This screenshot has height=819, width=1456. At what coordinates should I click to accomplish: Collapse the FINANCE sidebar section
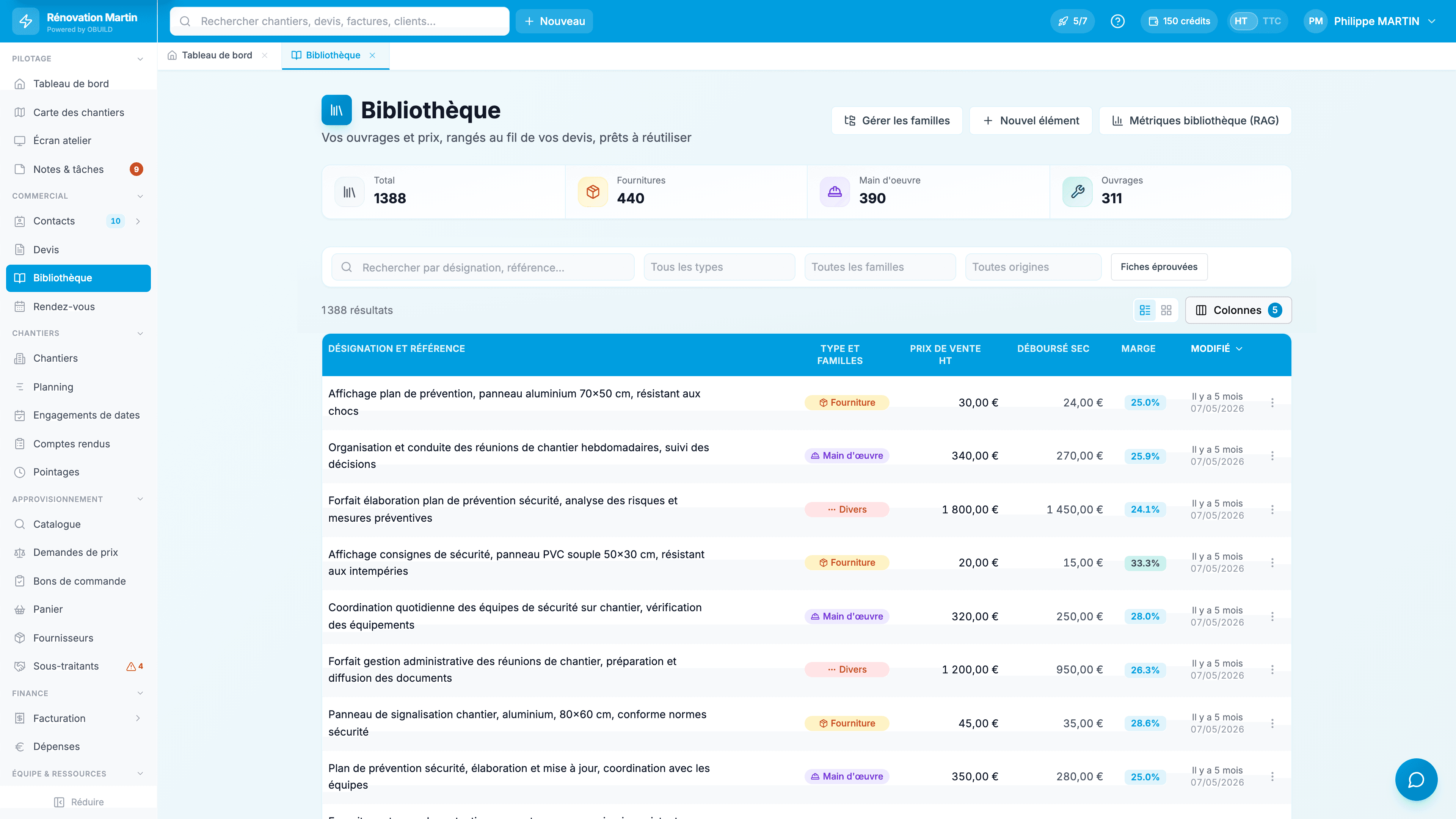[140, 693]
